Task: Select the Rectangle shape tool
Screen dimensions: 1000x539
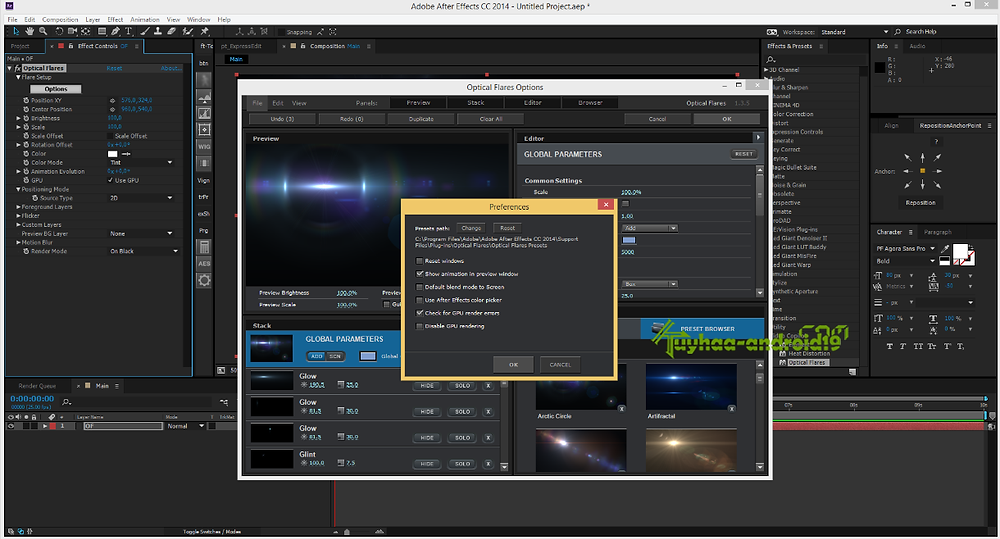Action: (x=102, y=31)
